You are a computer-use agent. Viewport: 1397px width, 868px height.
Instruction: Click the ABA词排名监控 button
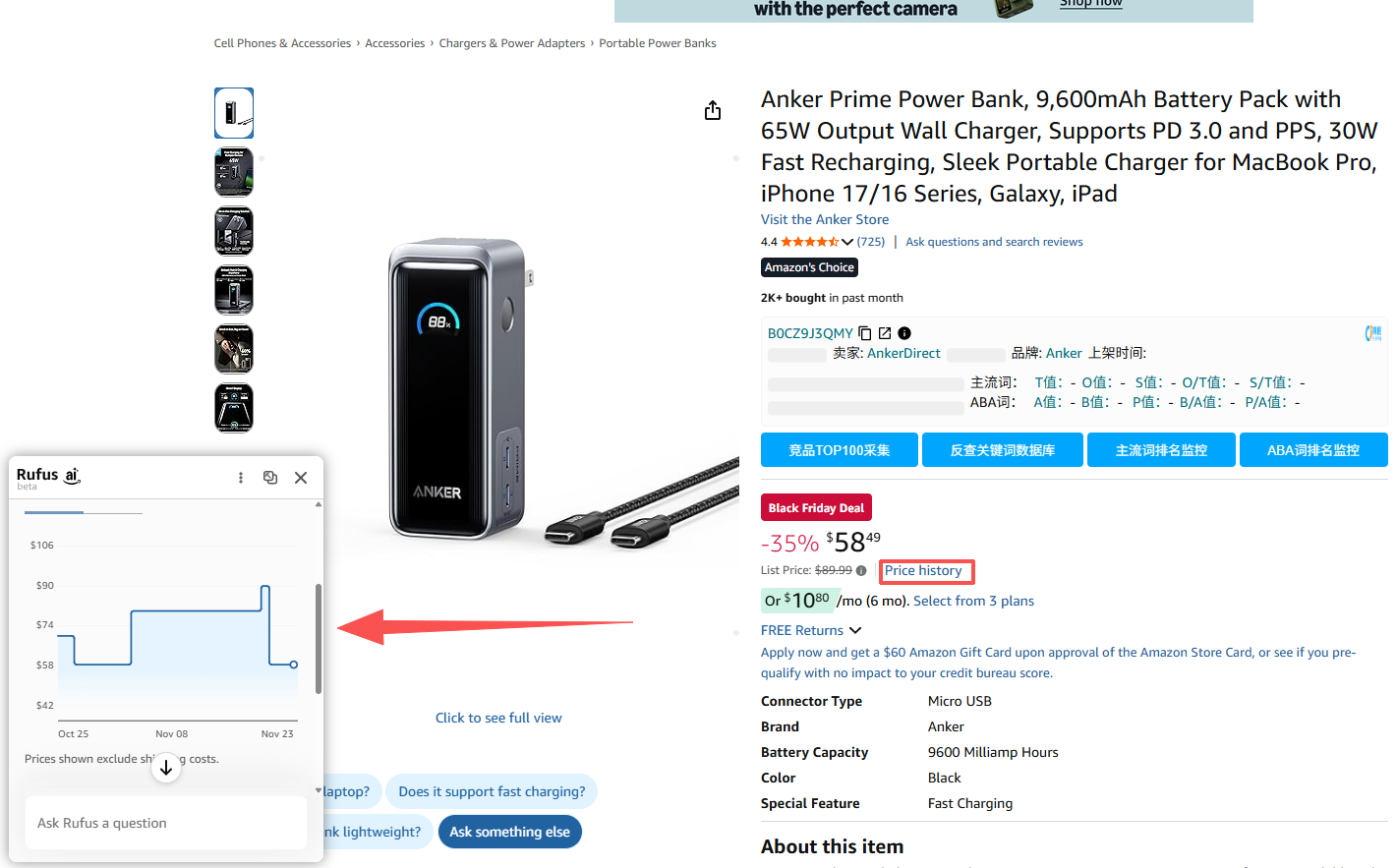[1312, 450]
